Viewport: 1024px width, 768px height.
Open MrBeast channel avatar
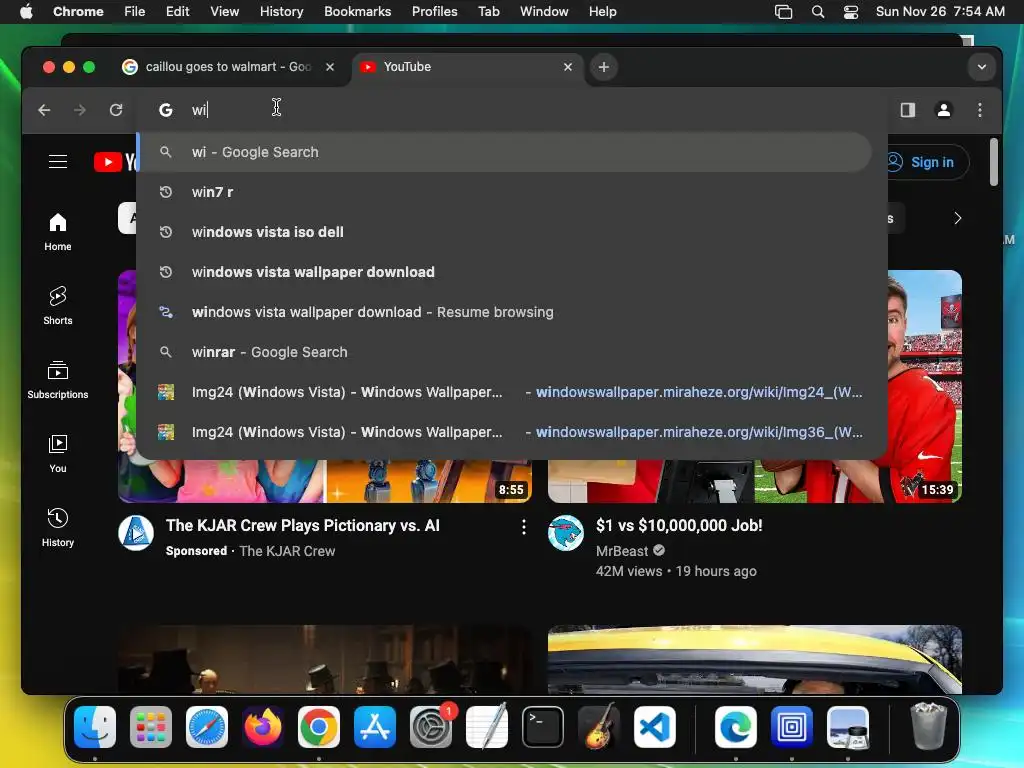(566, 533)
